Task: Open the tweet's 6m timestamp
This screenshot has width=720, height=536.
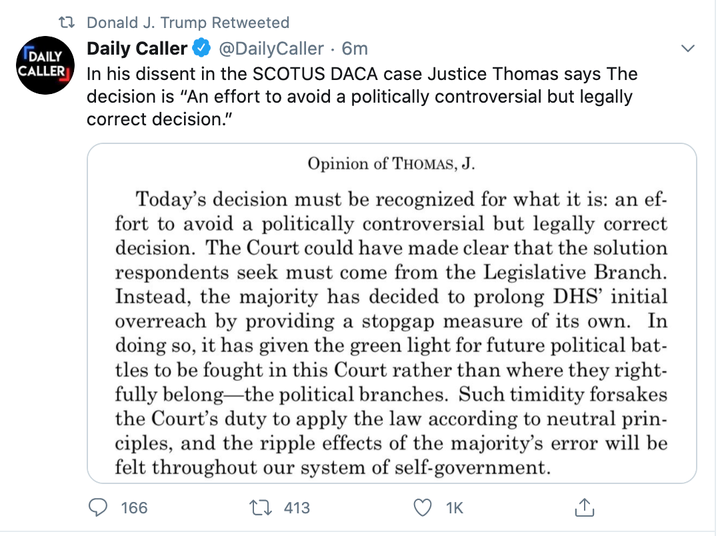Action: (354, 48)
